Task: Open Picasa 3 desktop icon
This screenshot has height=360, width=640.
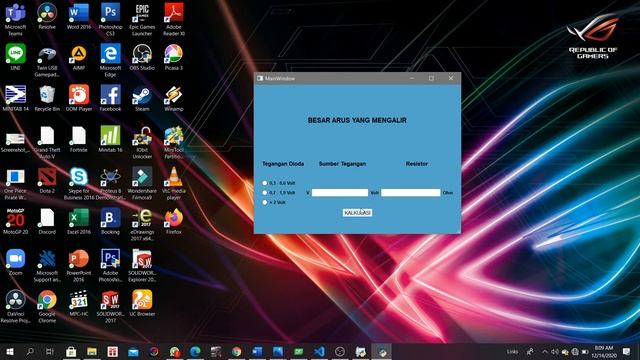Action: click(x=174, y=57)
